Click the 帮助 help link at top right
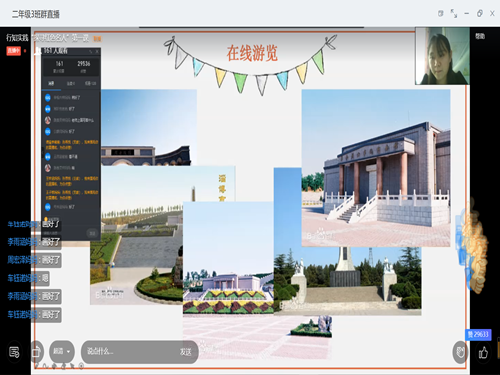The image size is (500, 375). click(x=480, y=36)
